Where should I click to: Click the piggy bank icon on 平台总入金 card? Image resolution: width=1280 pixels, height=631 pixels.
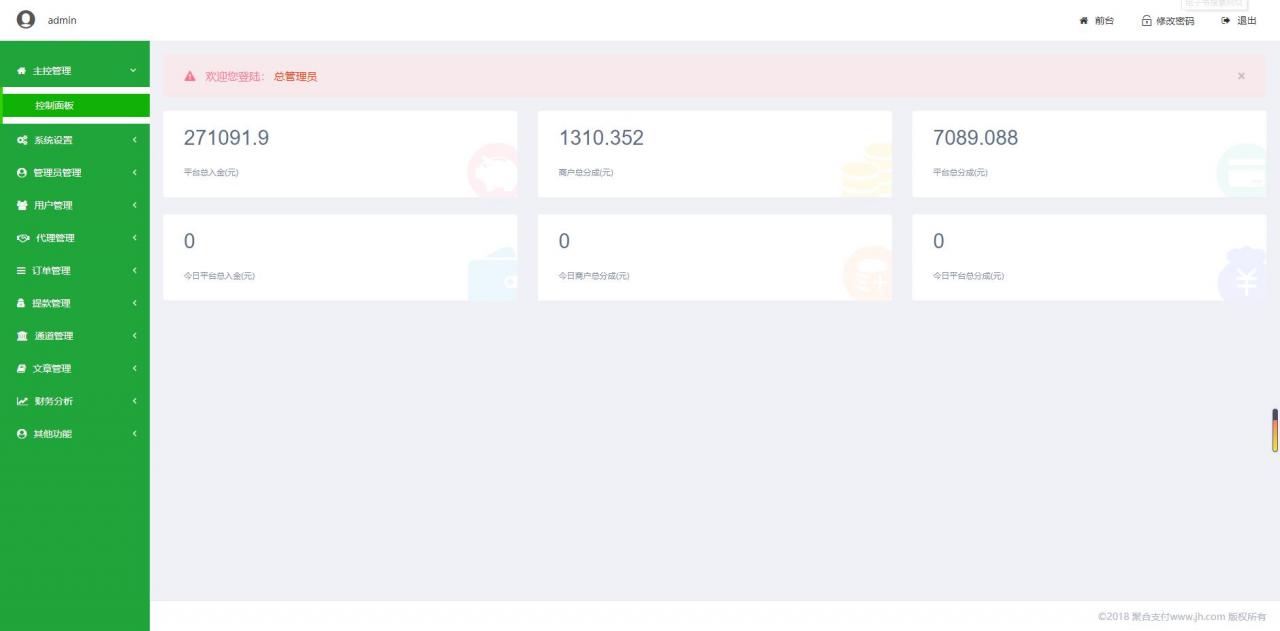pos(494,170)
